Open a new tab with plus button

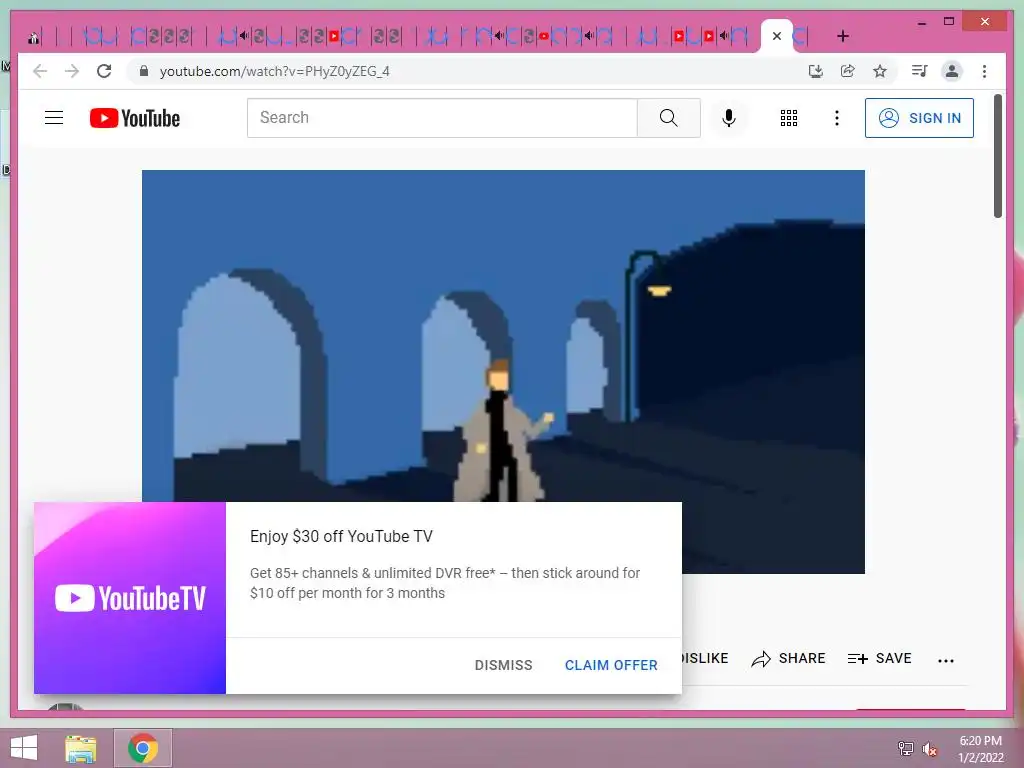[842, 36]
